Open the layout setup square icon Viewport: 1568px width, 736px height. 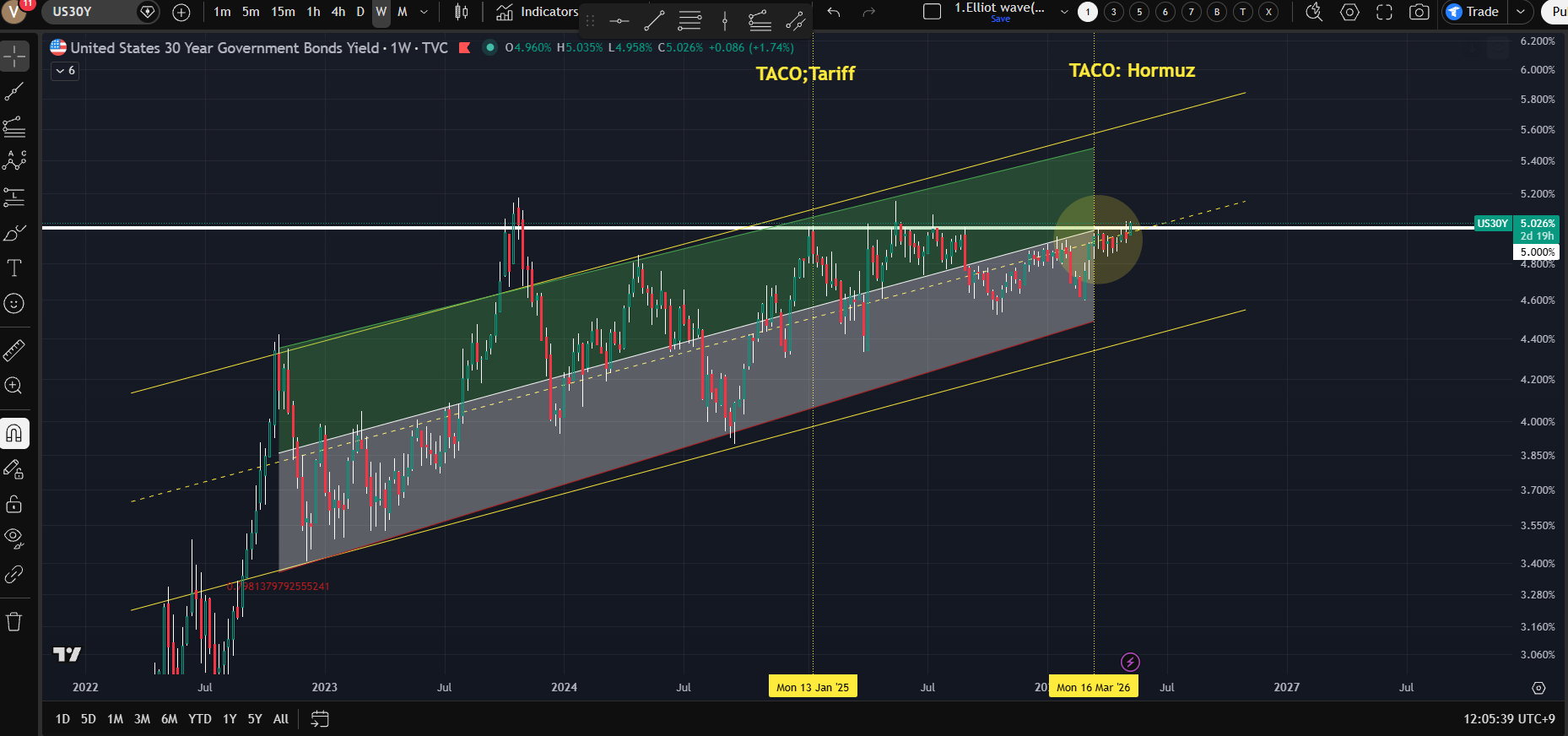(932, 12)
